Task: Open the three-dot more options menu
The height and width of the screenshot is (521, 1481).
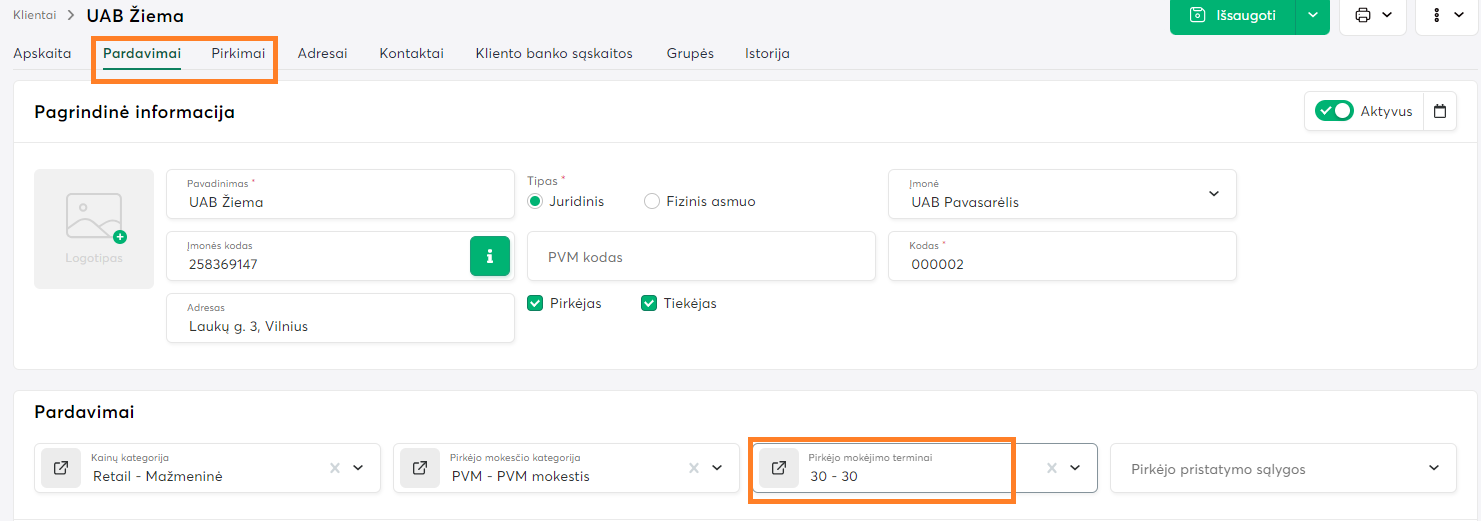Action: (1447, 15)
